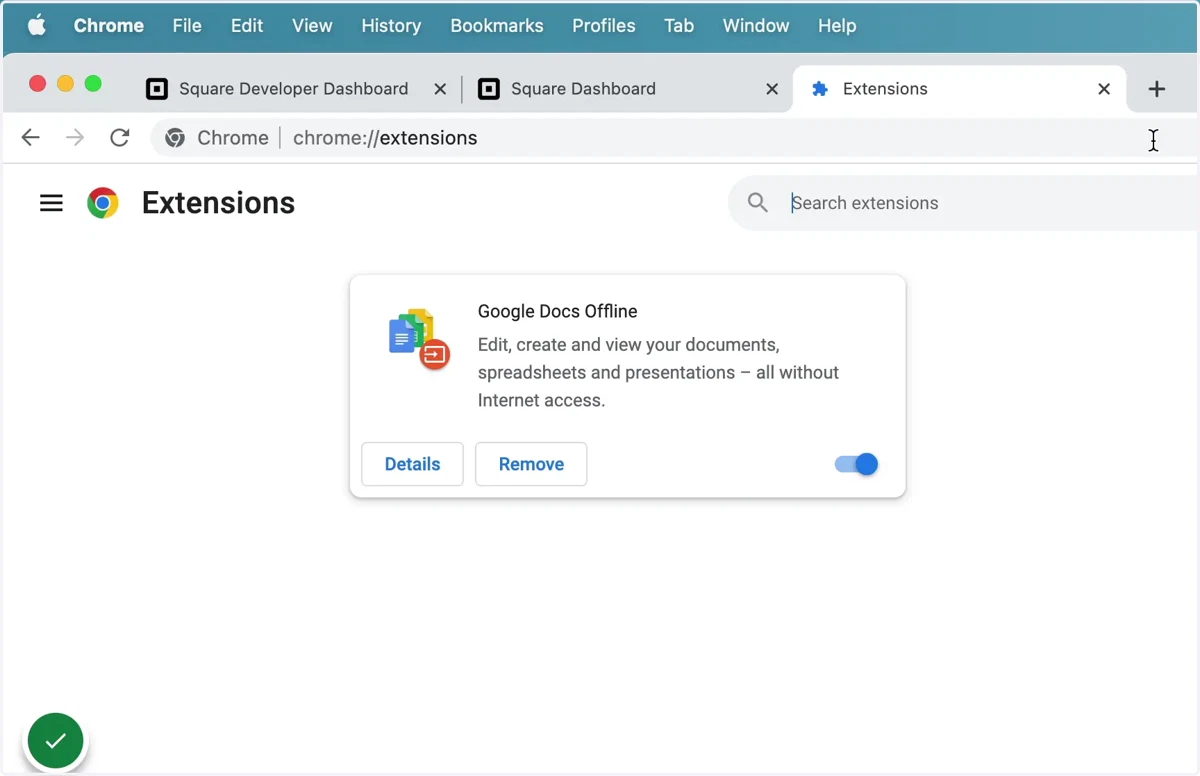Viewport: 1200px width, 776px height.
Task: Open the Window menu
Action: click(756, 26)
